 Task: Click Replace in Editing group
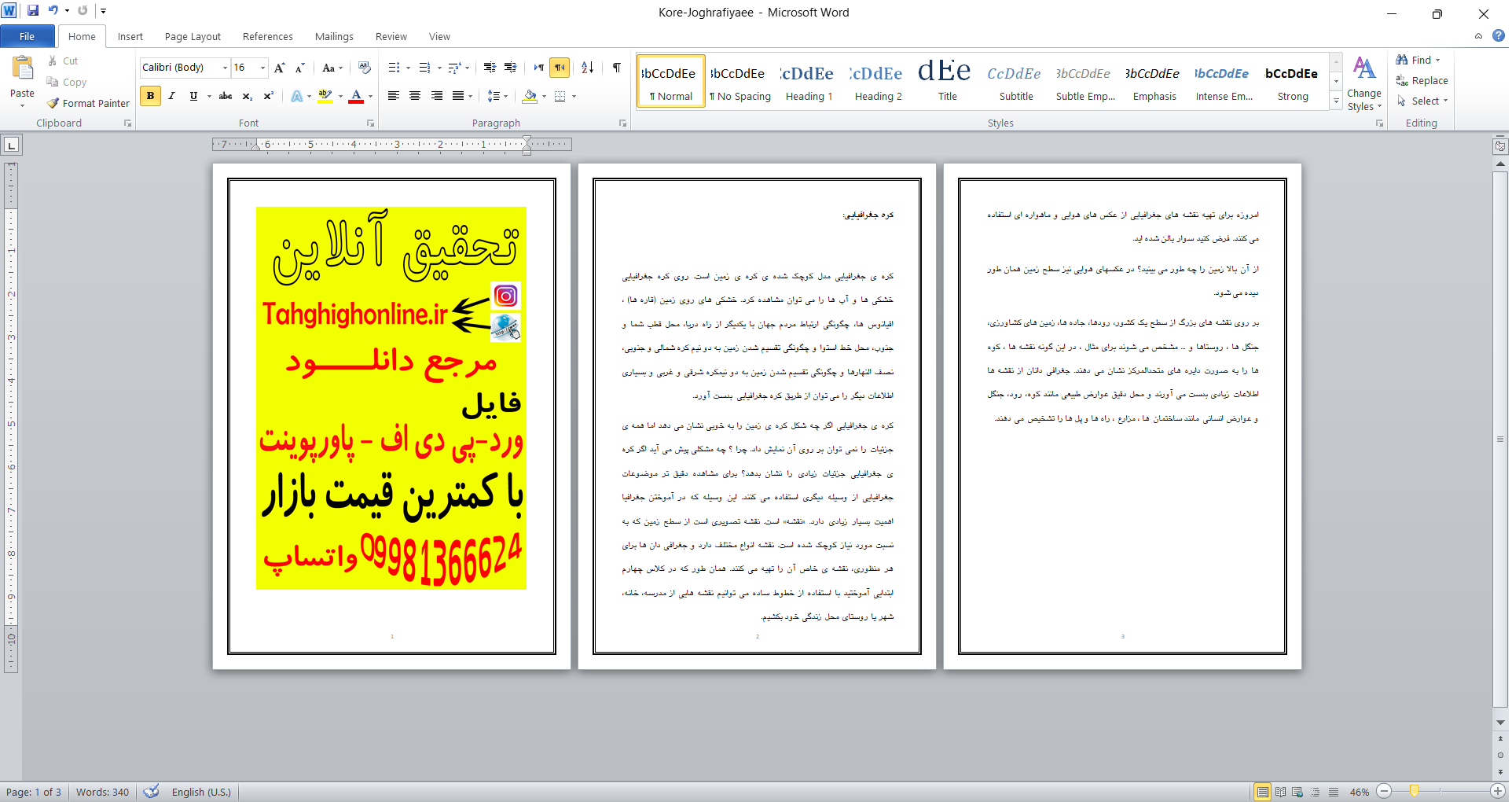coord(1422,80)
